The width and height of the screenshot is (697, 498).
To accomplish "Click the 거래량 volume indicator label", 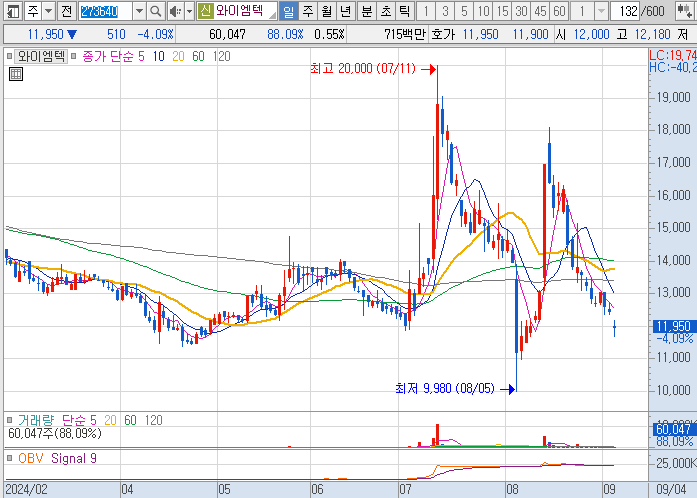I will (x=36, y=420).
